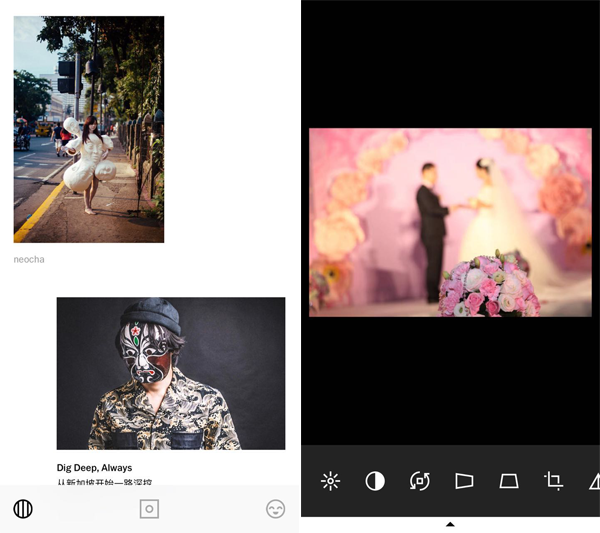This screenshot has height=533, width=600.
Task: Open the 'Dig Deep, Always' article title
Action: [94, 468]
